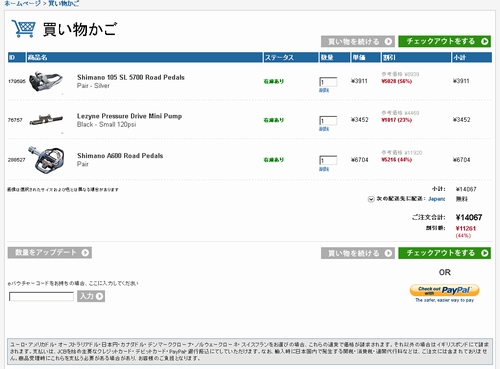Click the eVoucher code input field

coord(41,296)
